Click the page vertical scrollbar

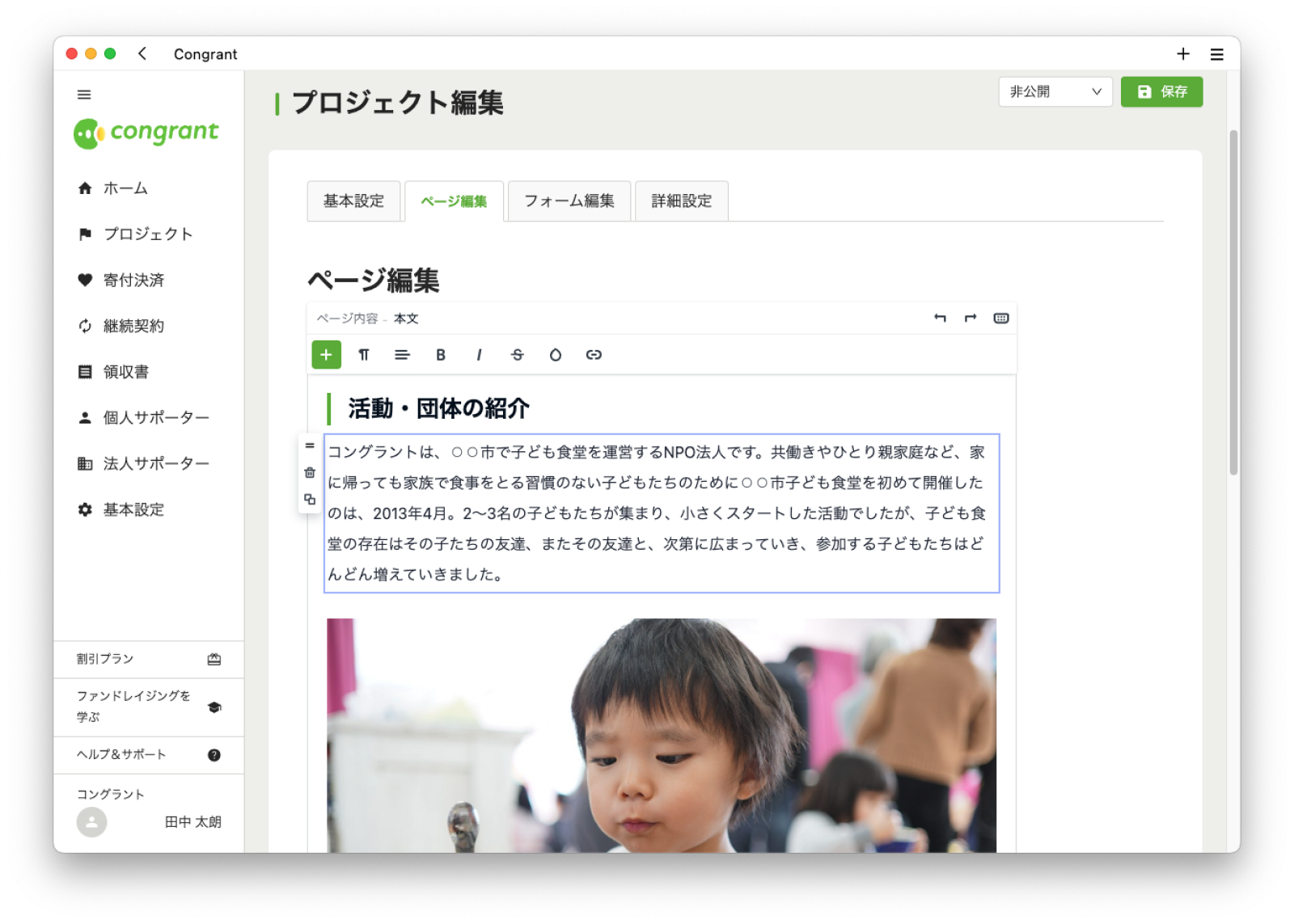[1233, 303]
